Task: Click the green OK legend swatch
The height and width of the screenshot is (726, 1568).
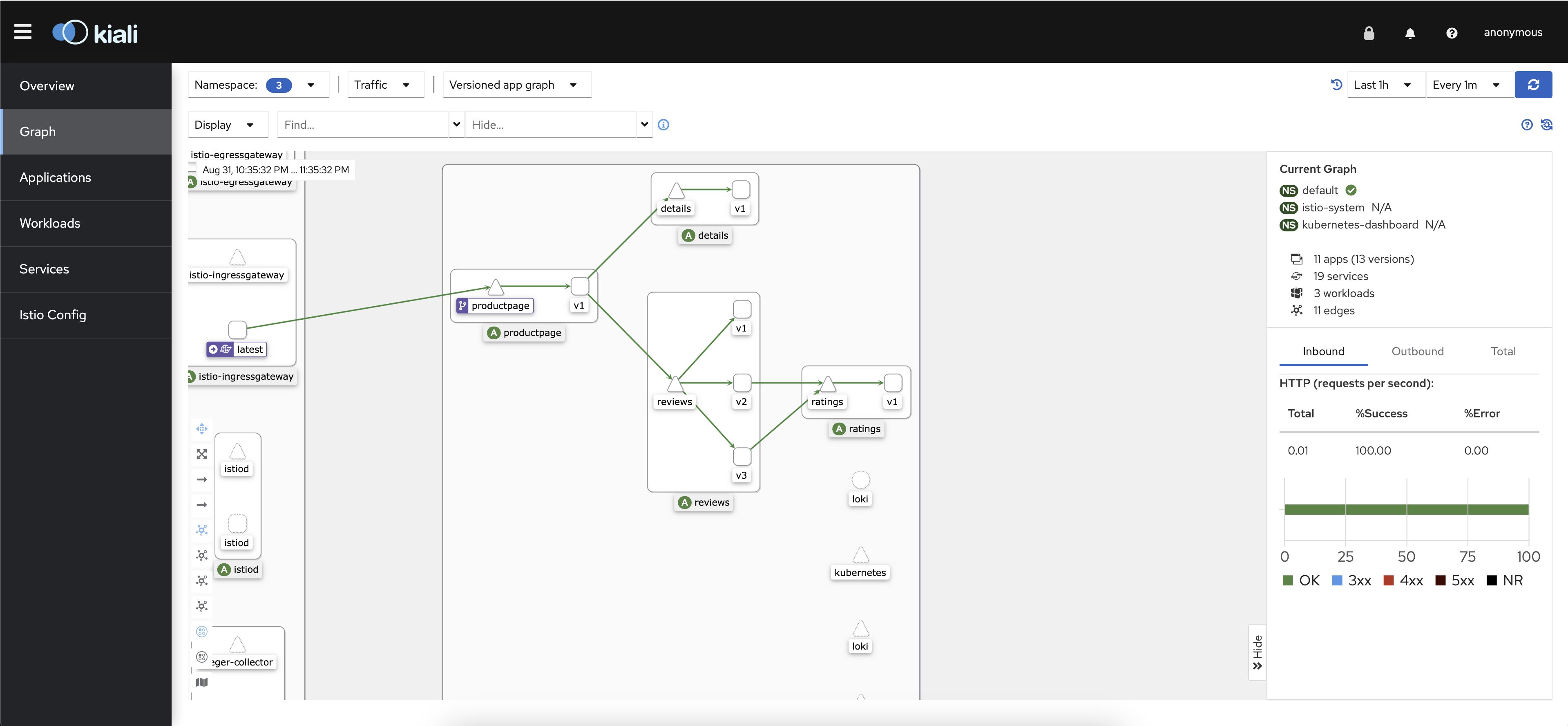Action: 1287,580
